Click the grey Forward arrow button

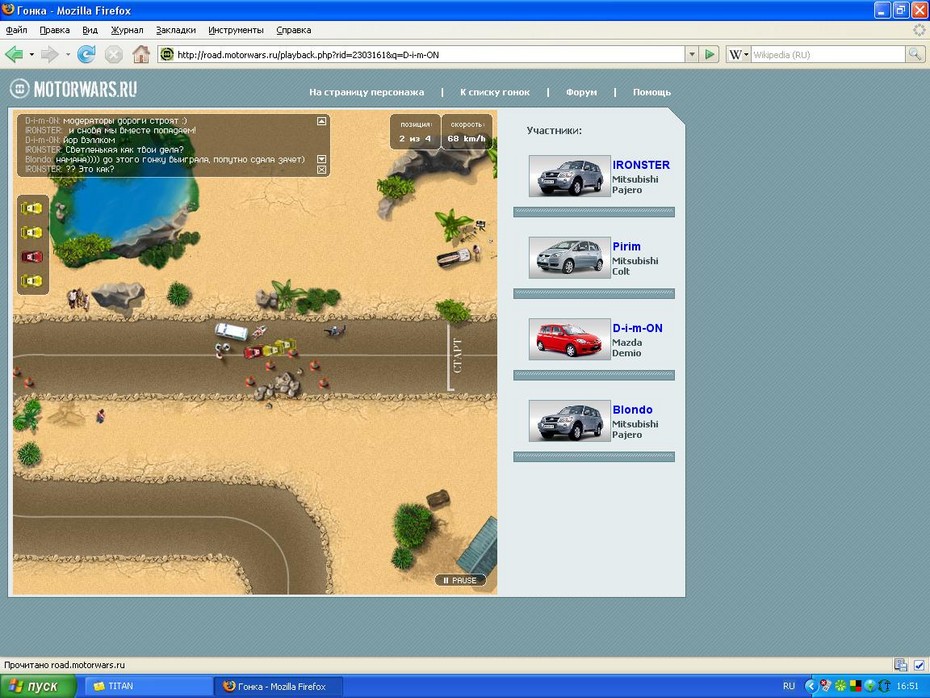[49, 55]
